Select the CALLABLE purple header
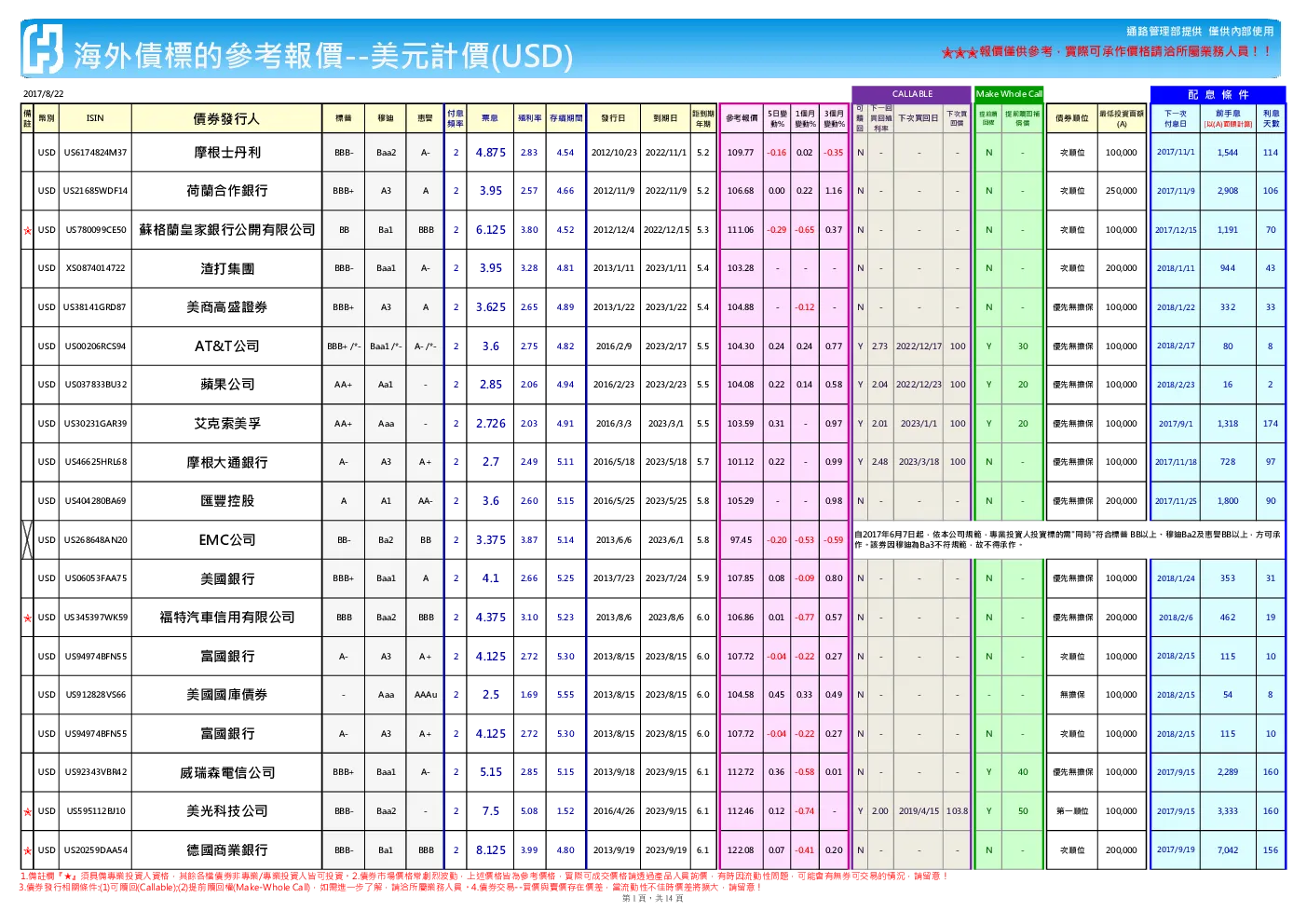Viewport: 1307px width, 924px height. (912, 94)
